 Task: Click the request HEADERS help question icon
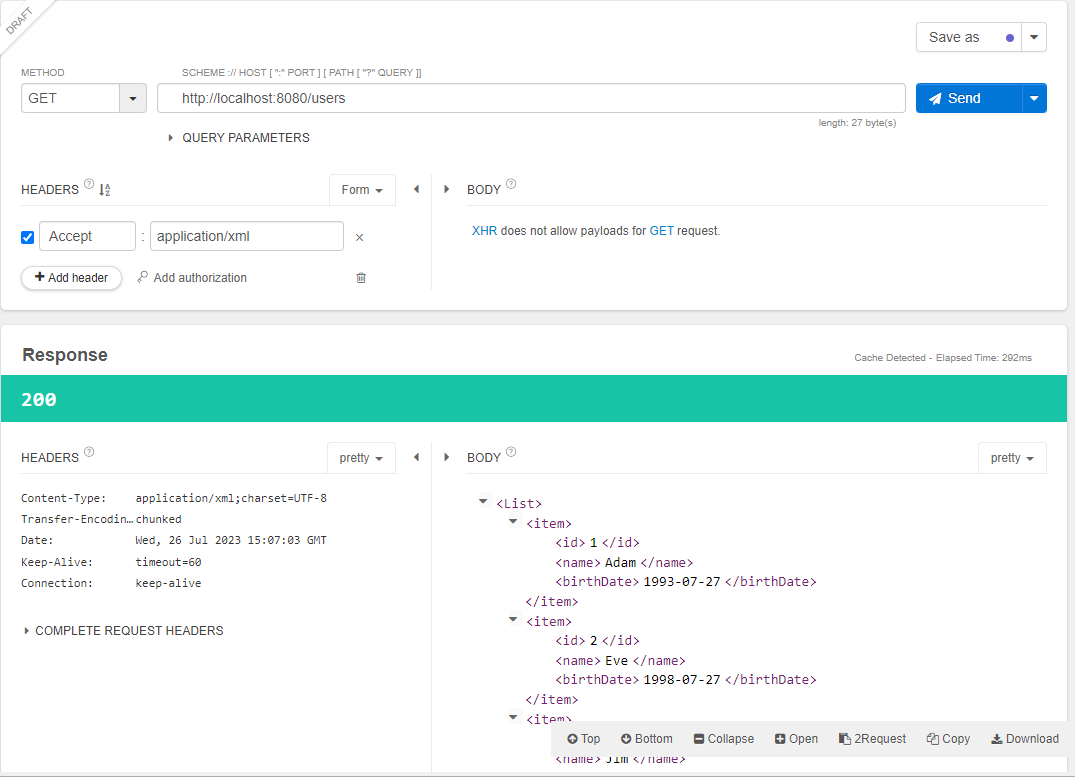pyautogui.click(x=89, y=184)
